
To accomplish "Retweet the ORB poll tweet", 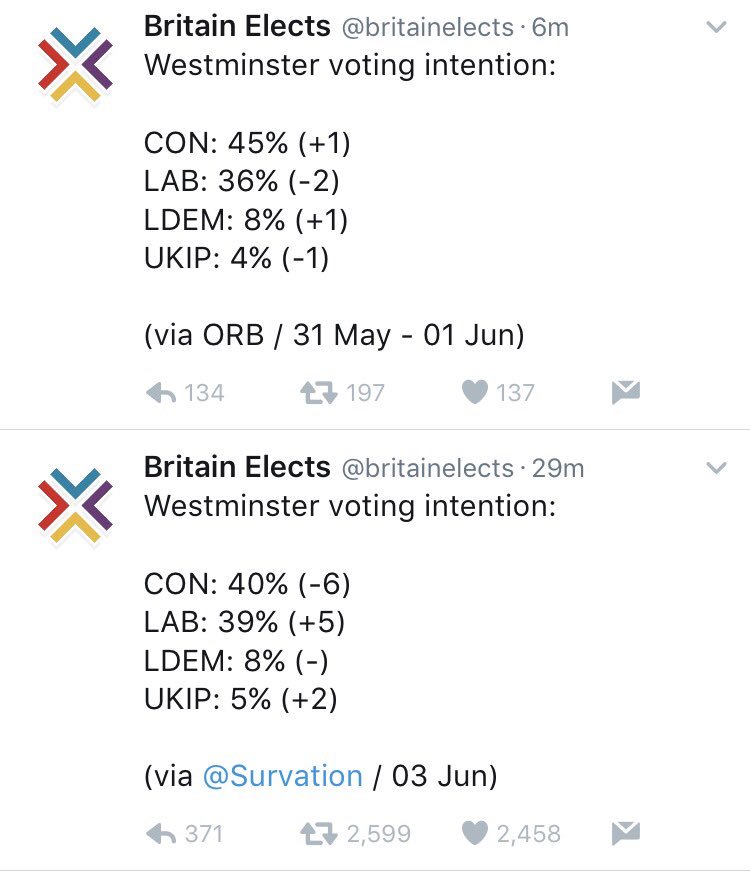I will tap(318, 393).
